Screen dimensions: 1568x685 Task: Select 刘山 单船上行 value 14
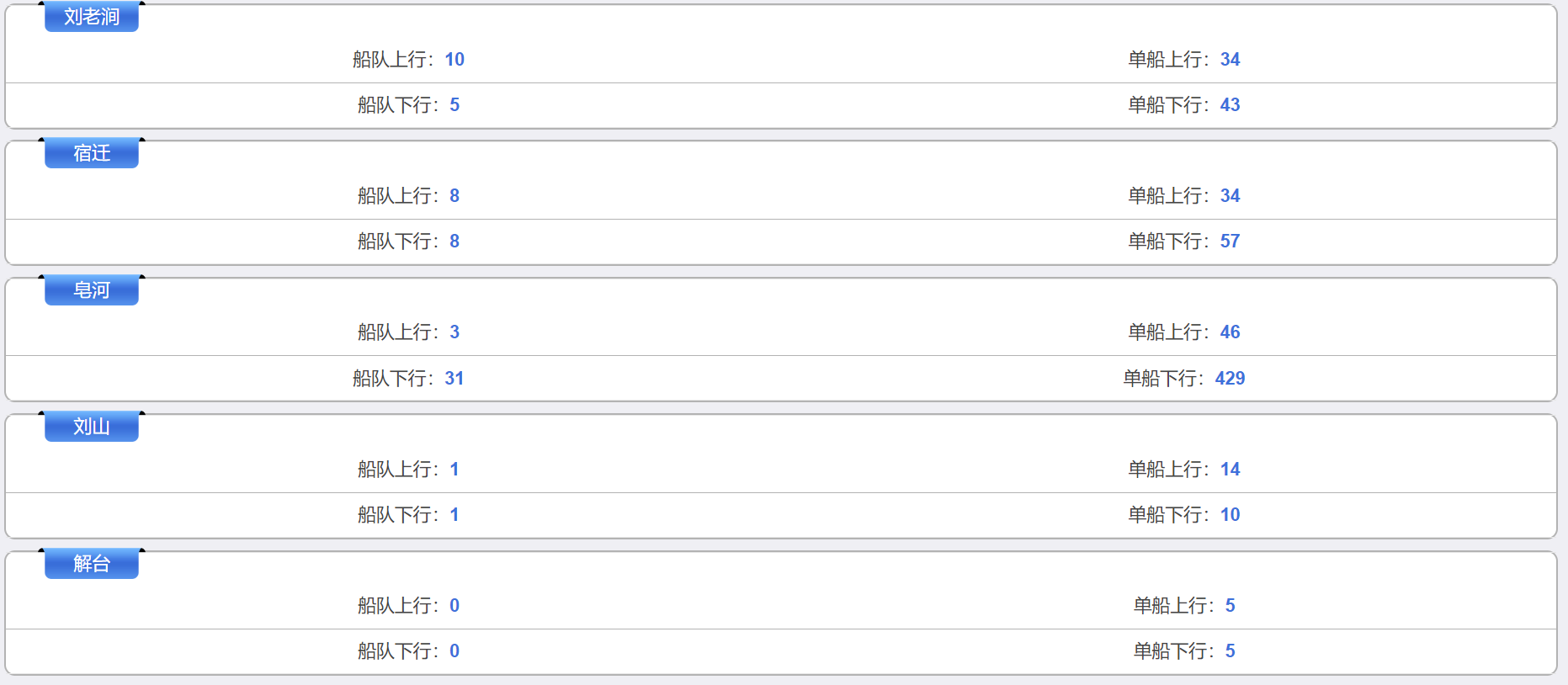point(1230,470)
